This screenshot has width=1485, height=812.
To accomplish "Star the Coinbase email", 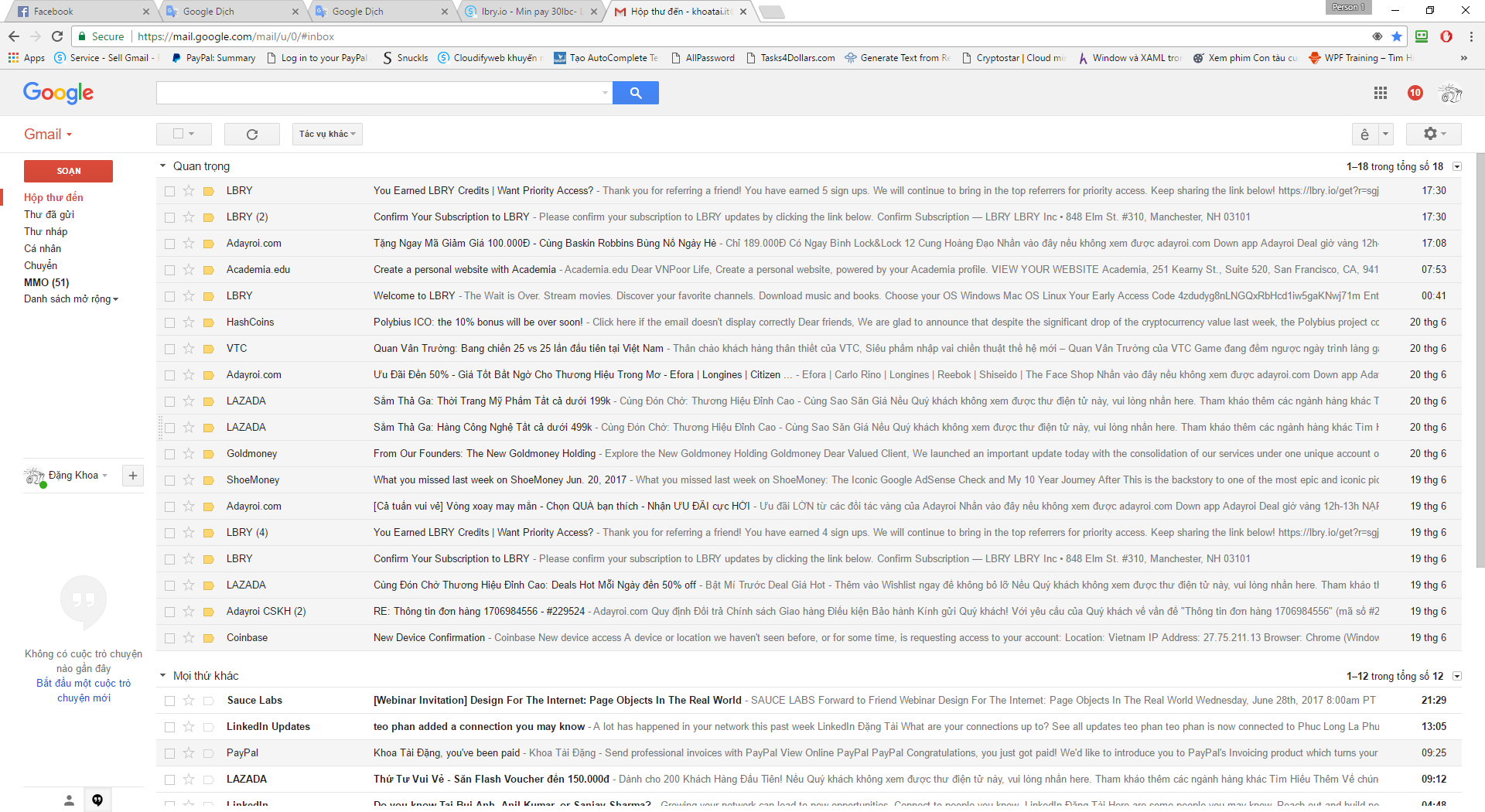I will 189,638.
